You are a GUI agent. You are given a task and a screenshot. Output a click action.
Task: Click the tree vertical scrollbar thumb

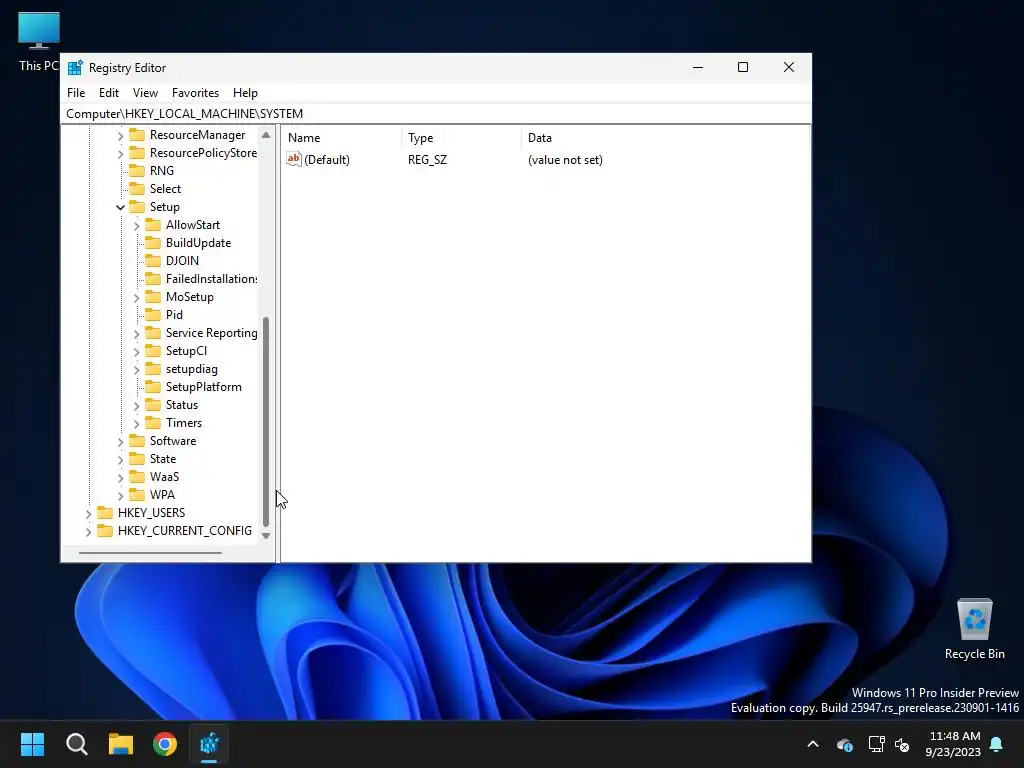coord(266,422)
